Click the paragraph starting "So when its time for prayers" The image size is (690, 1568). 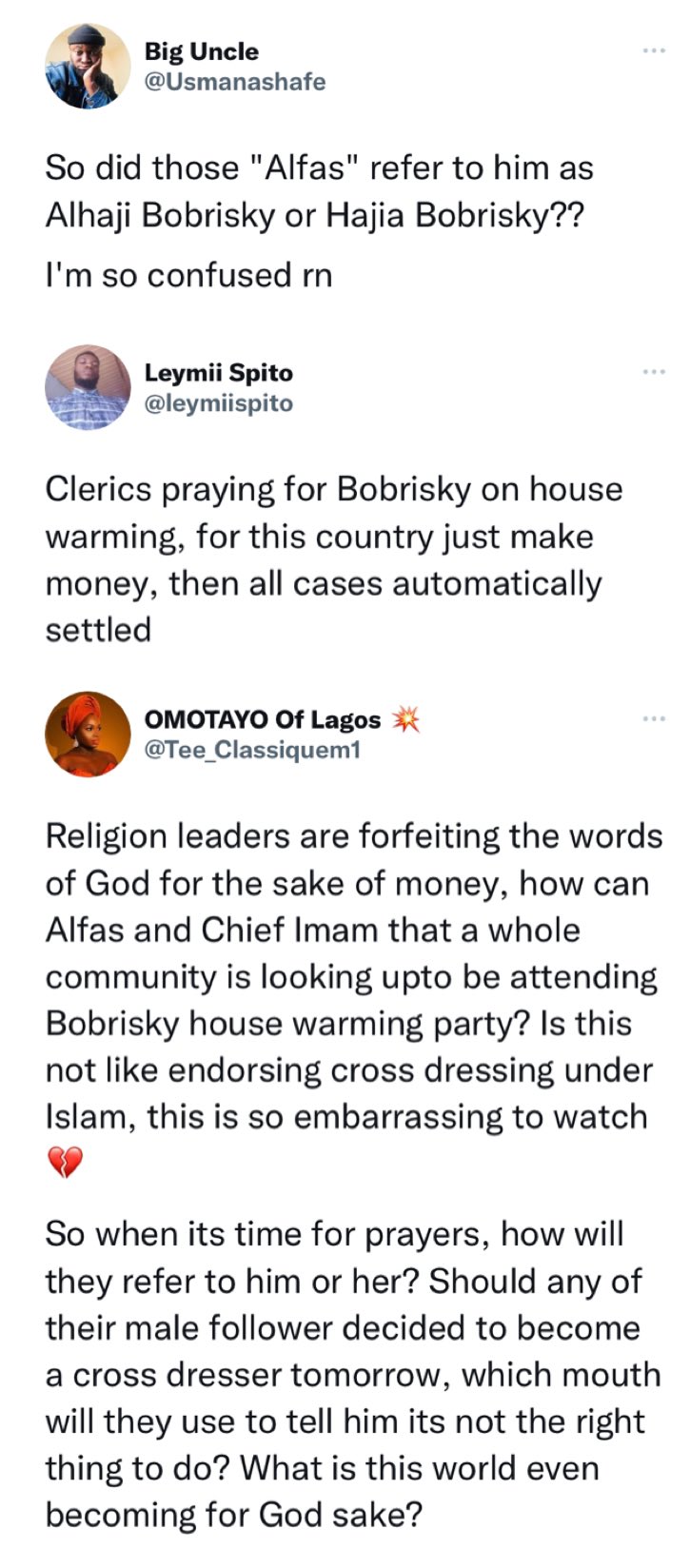(x=352, y=1374)
